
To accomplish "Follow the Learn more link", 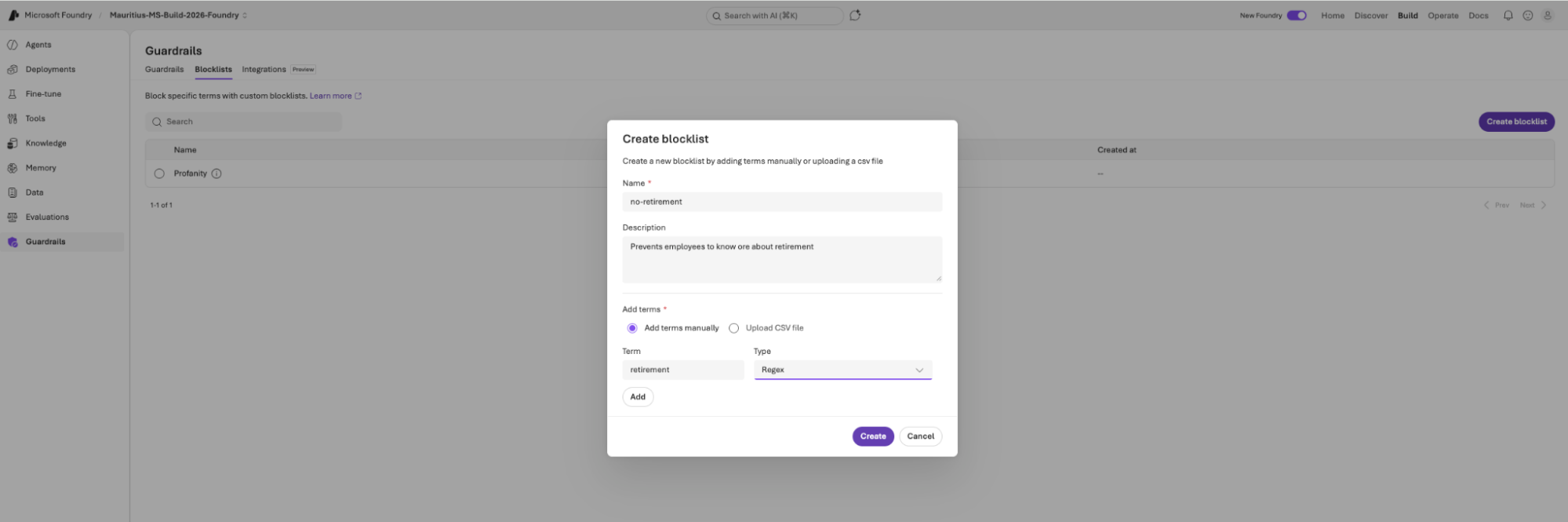I will point(330,96).
